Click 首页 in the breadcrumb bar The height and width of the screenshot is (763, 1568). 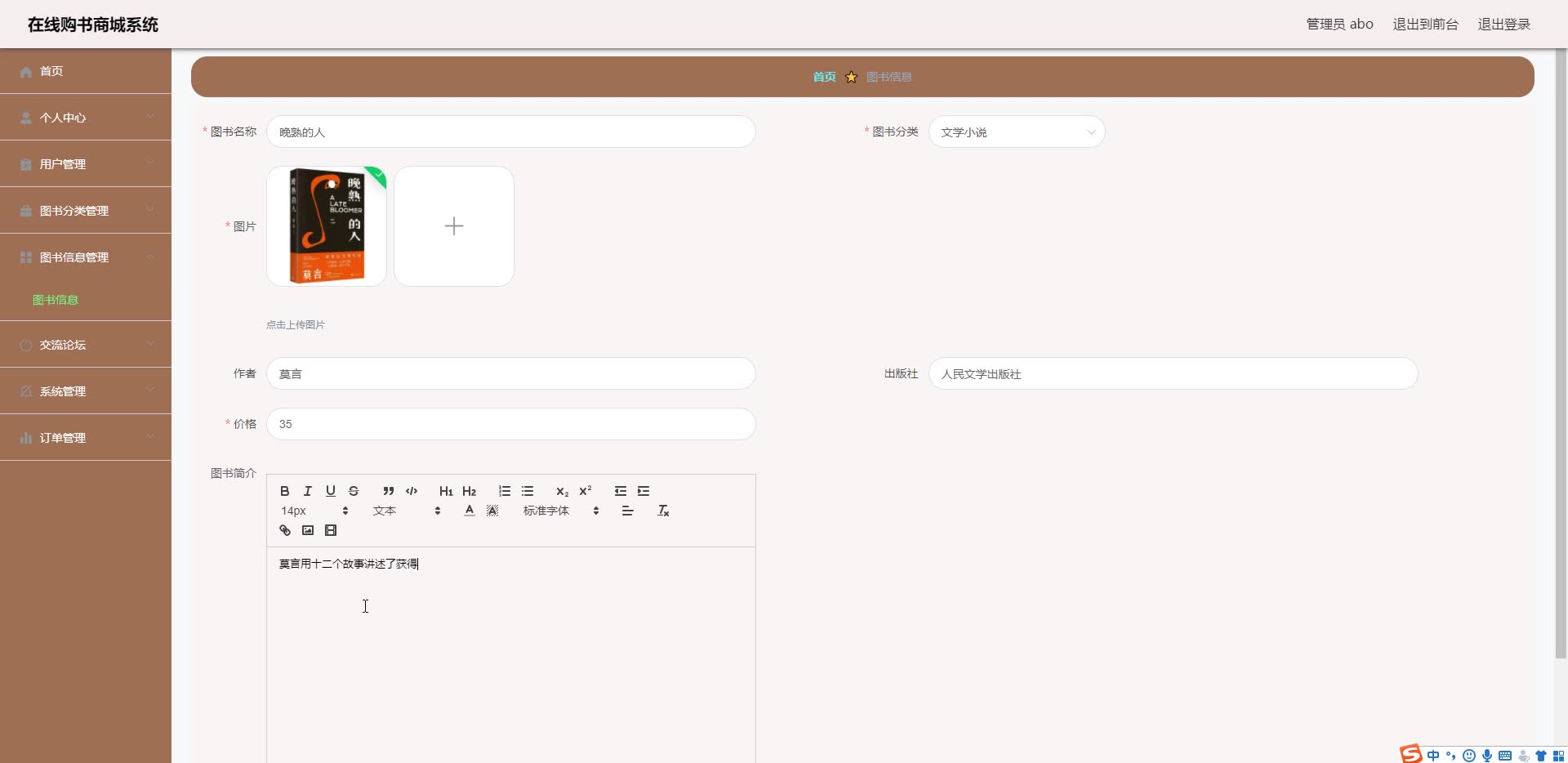[824, 76]
